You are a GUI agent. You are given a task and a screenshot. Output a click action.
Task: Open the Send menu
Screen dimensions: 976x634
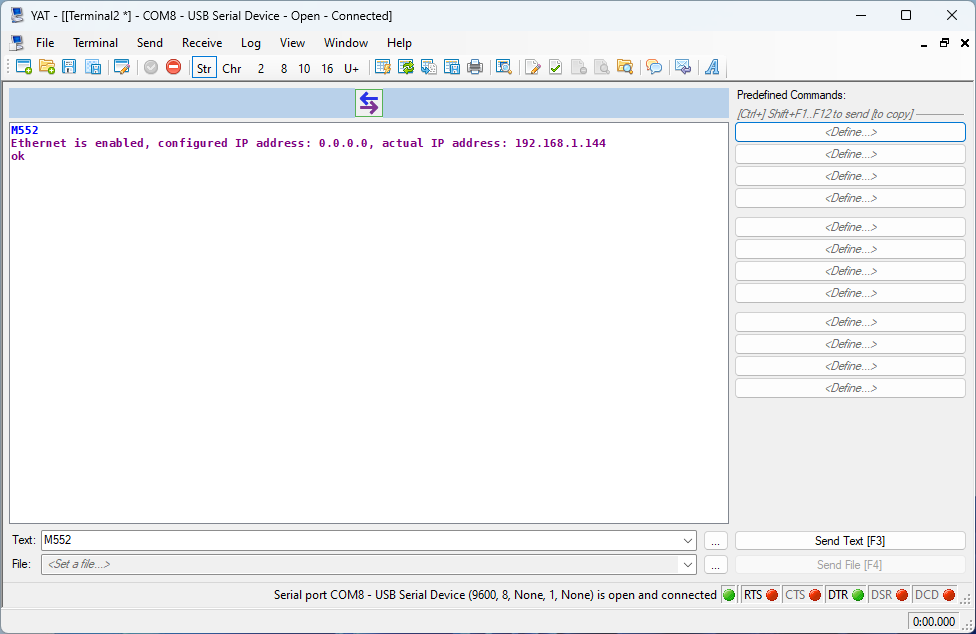[x=149, y=43]
